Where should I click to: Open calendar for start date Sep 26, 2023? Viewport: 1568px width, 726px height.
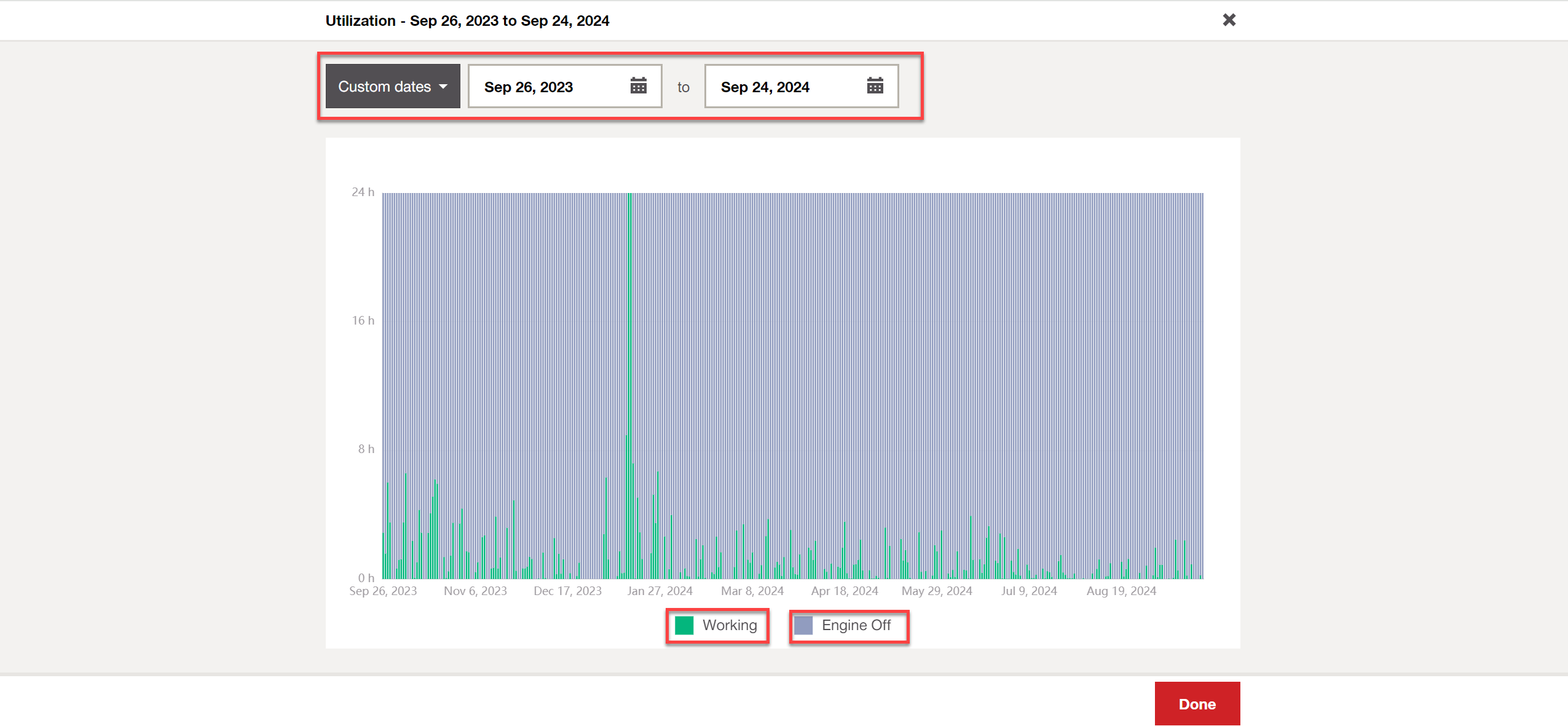click(x=639, y=86)
